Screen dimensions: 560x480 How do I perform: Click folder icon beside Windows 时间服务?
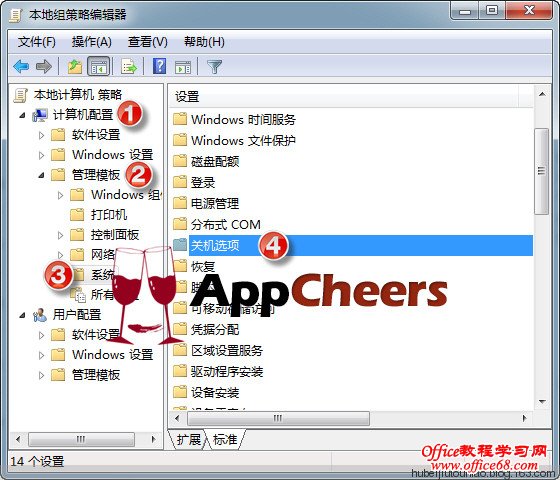(x=180, y=119)
